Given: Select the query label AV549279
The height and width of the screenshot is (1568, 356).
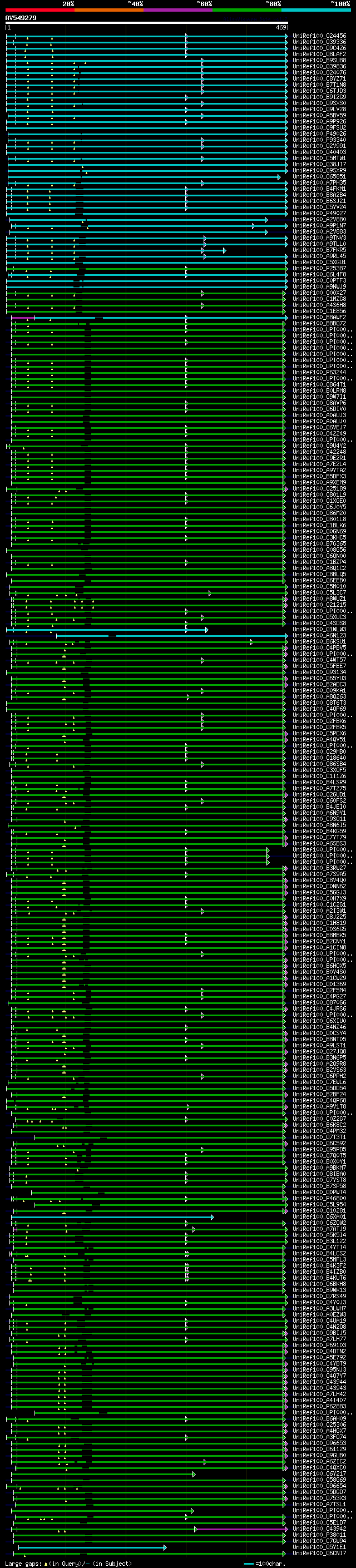Looking at the screenshot, I should (x=21, y=18).
